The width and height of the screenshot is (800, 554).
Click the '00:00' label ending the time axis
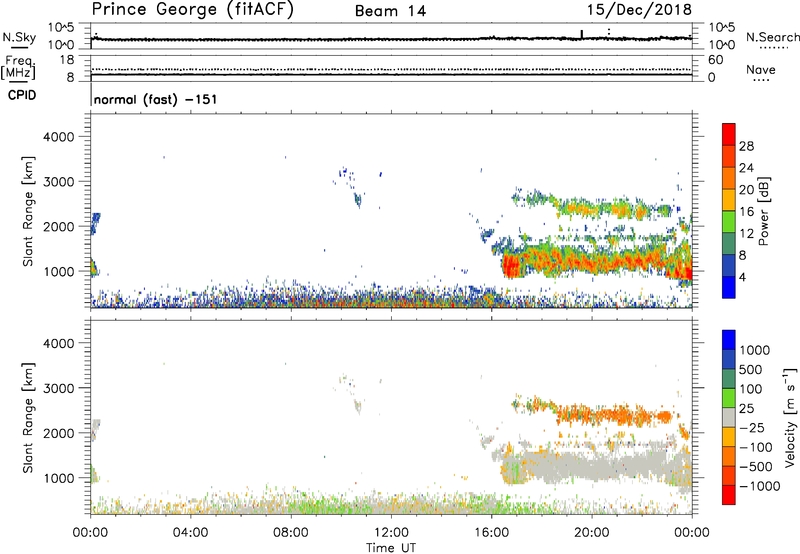coord(692,533)
